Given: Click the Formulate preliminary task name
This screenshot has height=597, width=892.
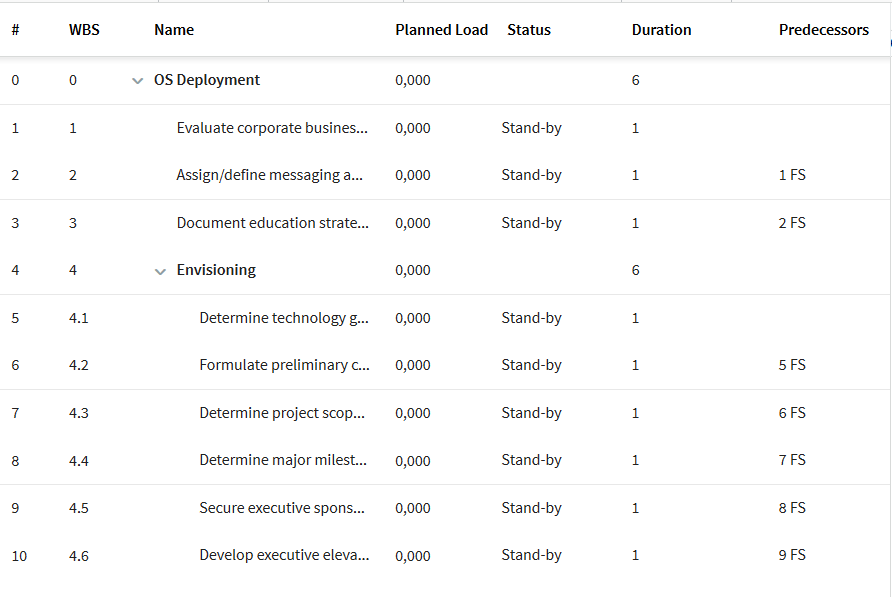Looking at the screenshot, I should 284,365.
